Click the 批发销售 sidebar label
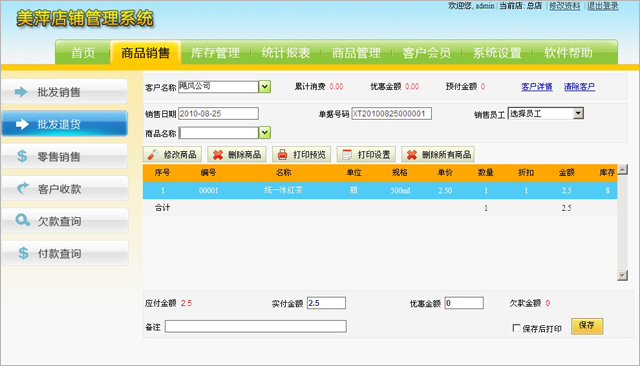The width and height of the screenshot is (640, 366). pyautogui.click(x=59, y=92)
